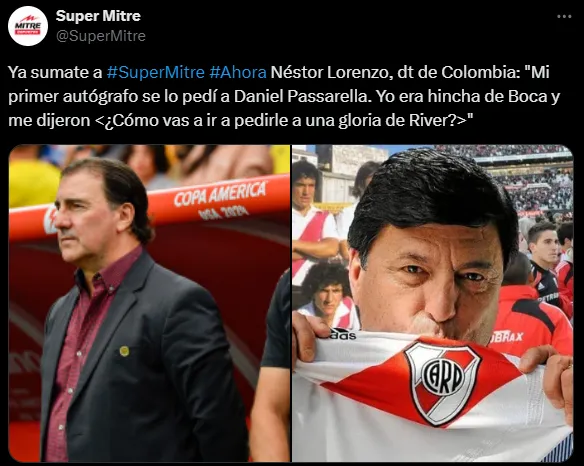Open the three-dot more options menu
The height and width of the screenshot is (466, 584).
point(564,16)
